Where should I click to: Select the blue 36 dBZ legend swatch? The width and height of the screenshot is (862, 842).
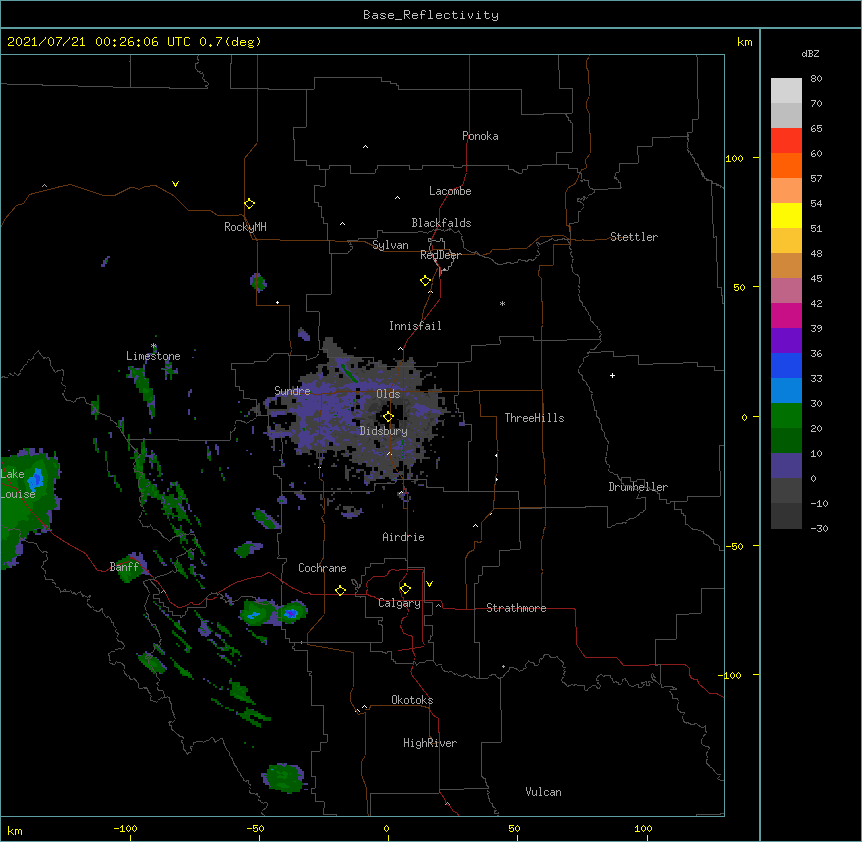point(786,365)
